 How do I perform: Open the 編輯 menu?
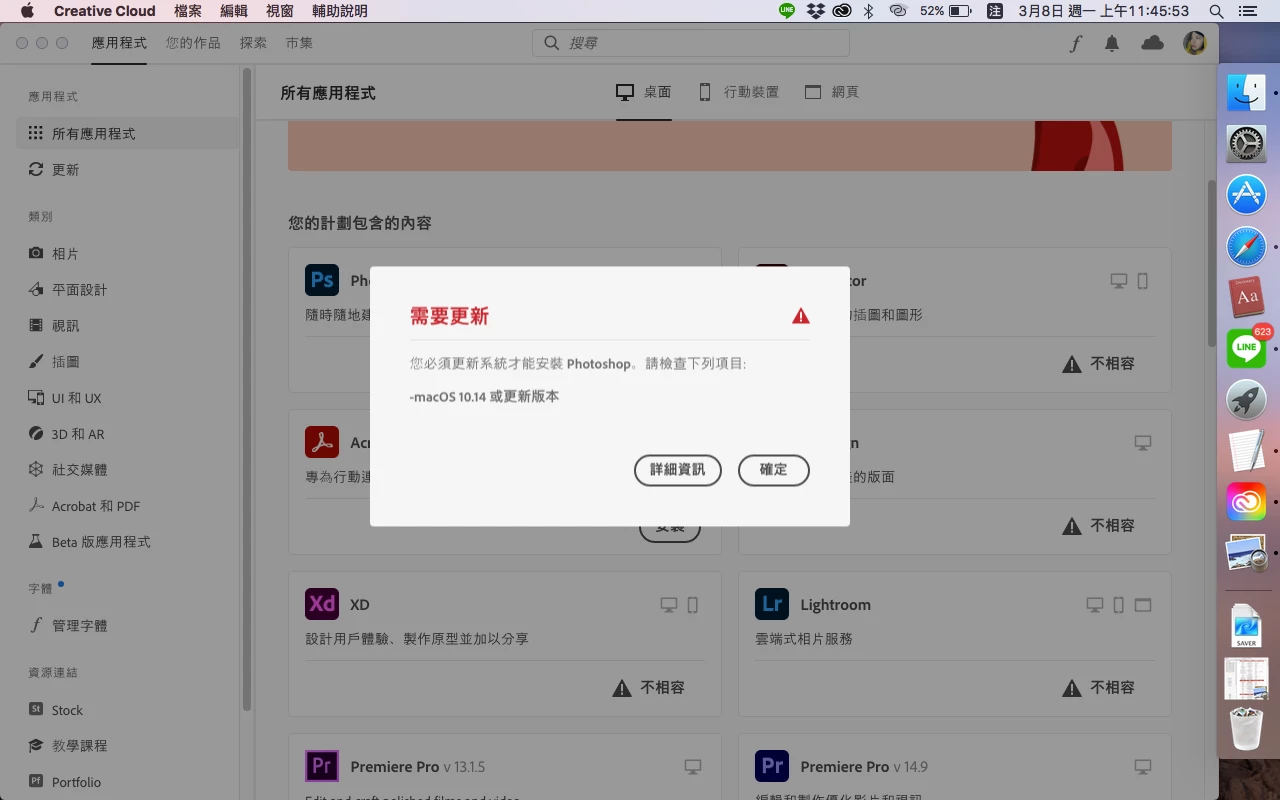[x=234, y=11]
